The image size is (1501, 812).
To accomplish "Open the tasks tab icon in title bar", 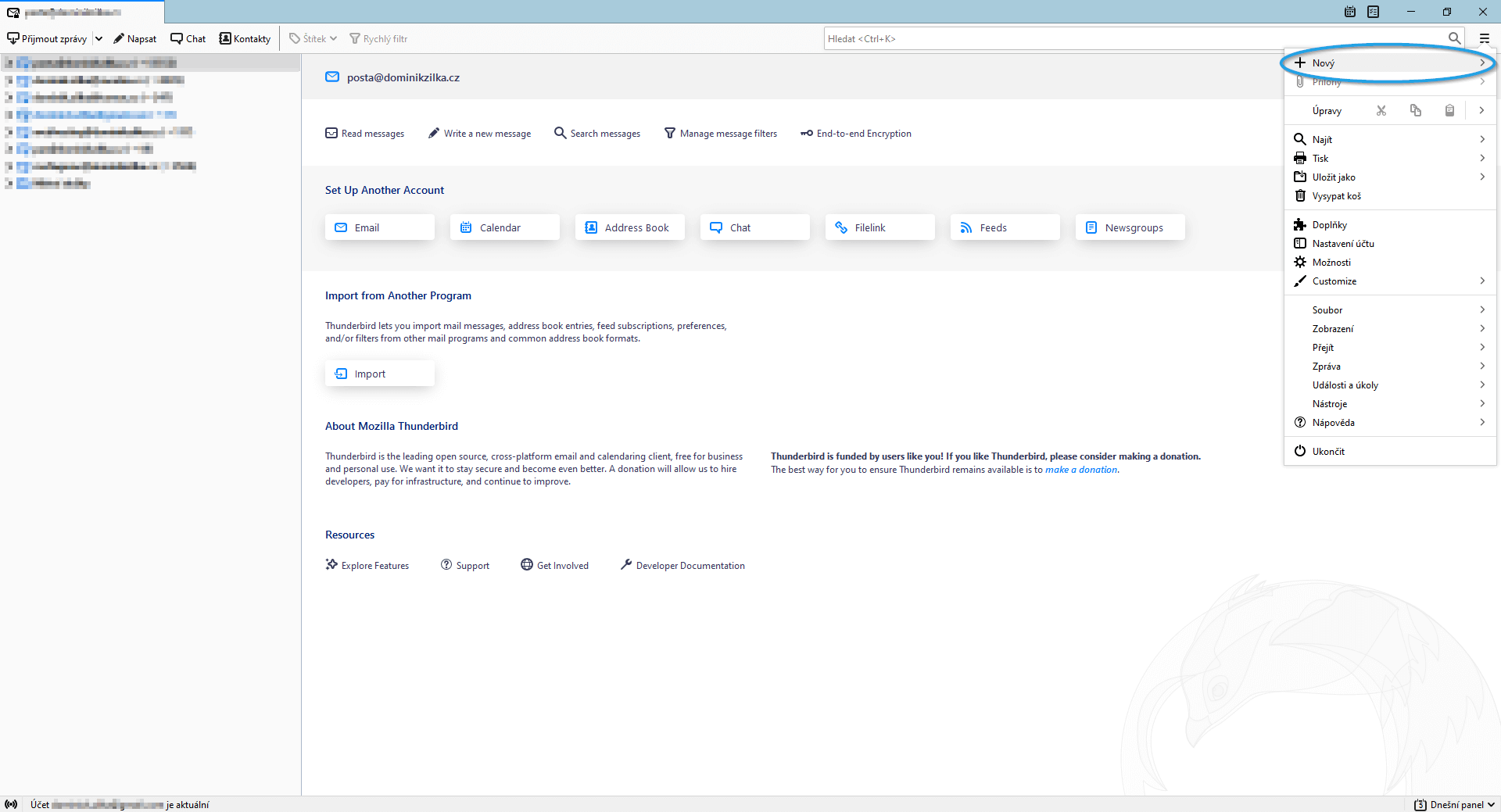I will (1374, 12).
